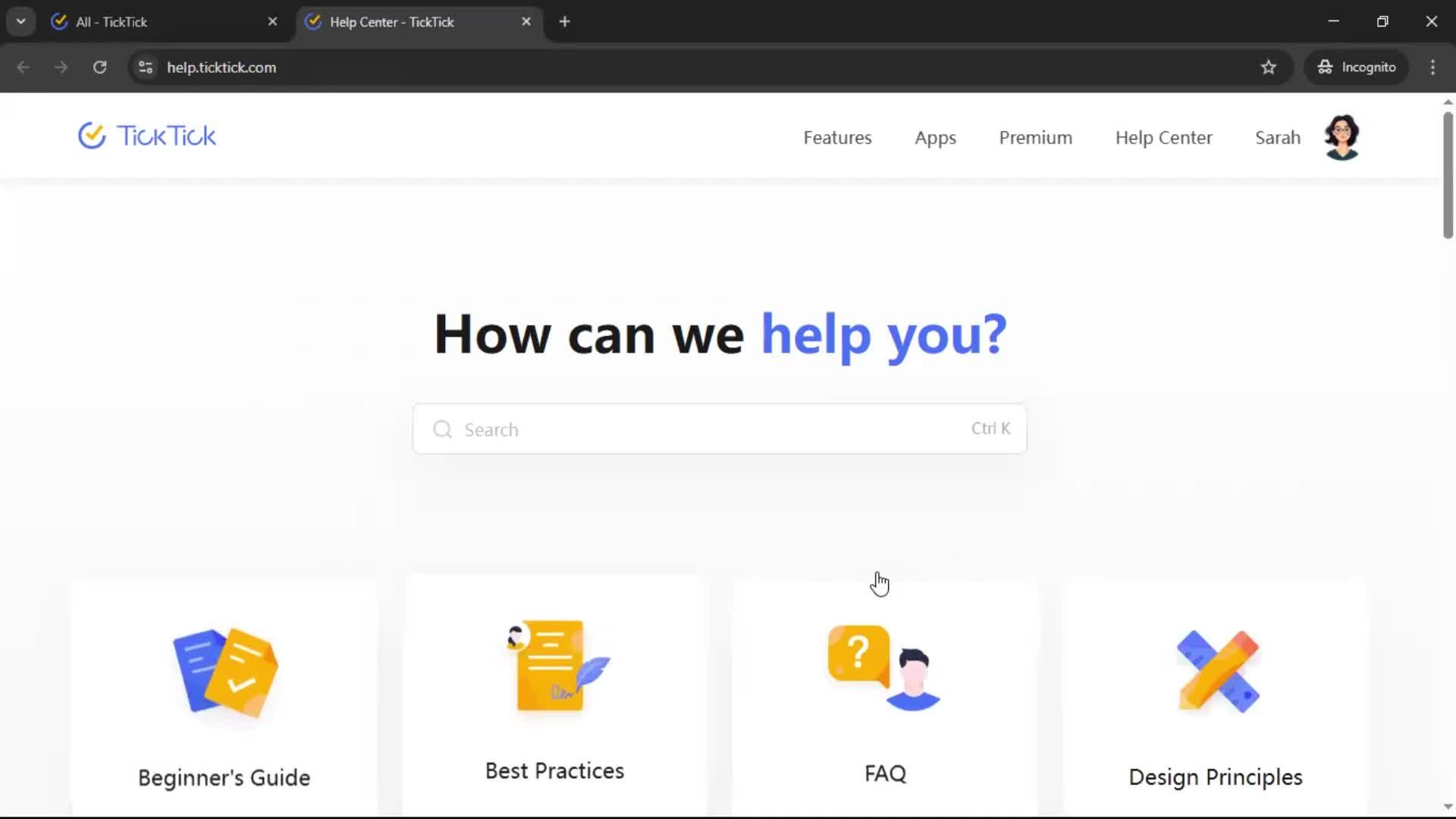Click the search magnifier icon
1456x819 pixels.
442,430
